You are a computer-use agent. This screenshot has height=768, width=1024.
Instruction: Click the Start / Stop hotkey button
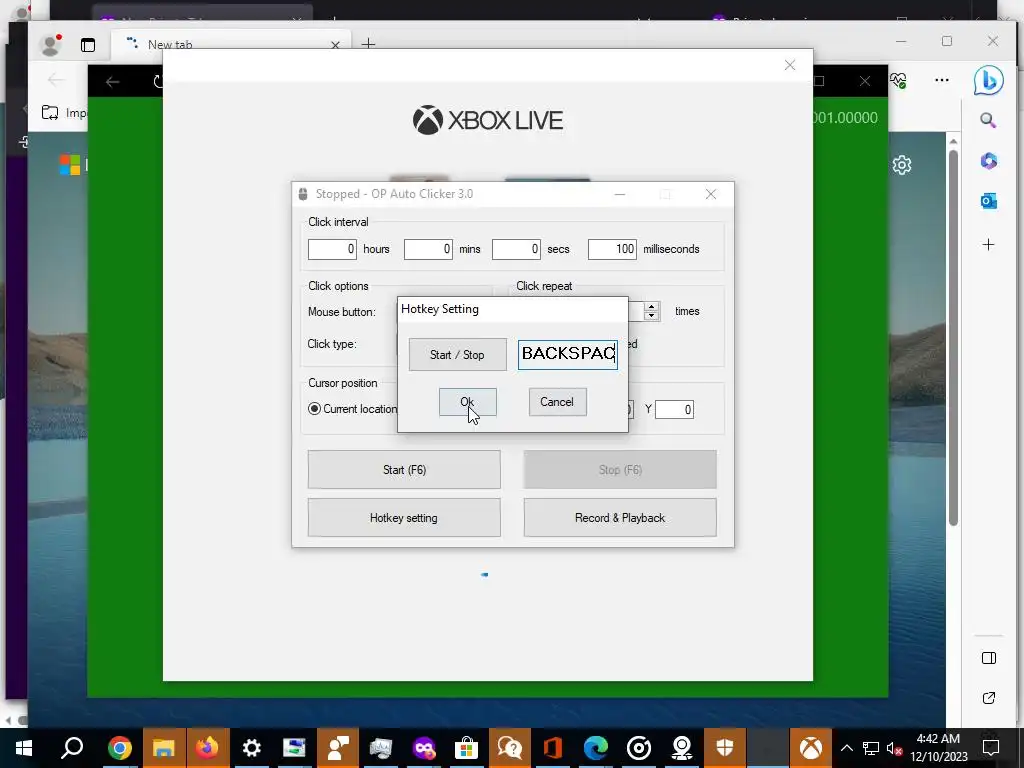[x=457, y=355]
